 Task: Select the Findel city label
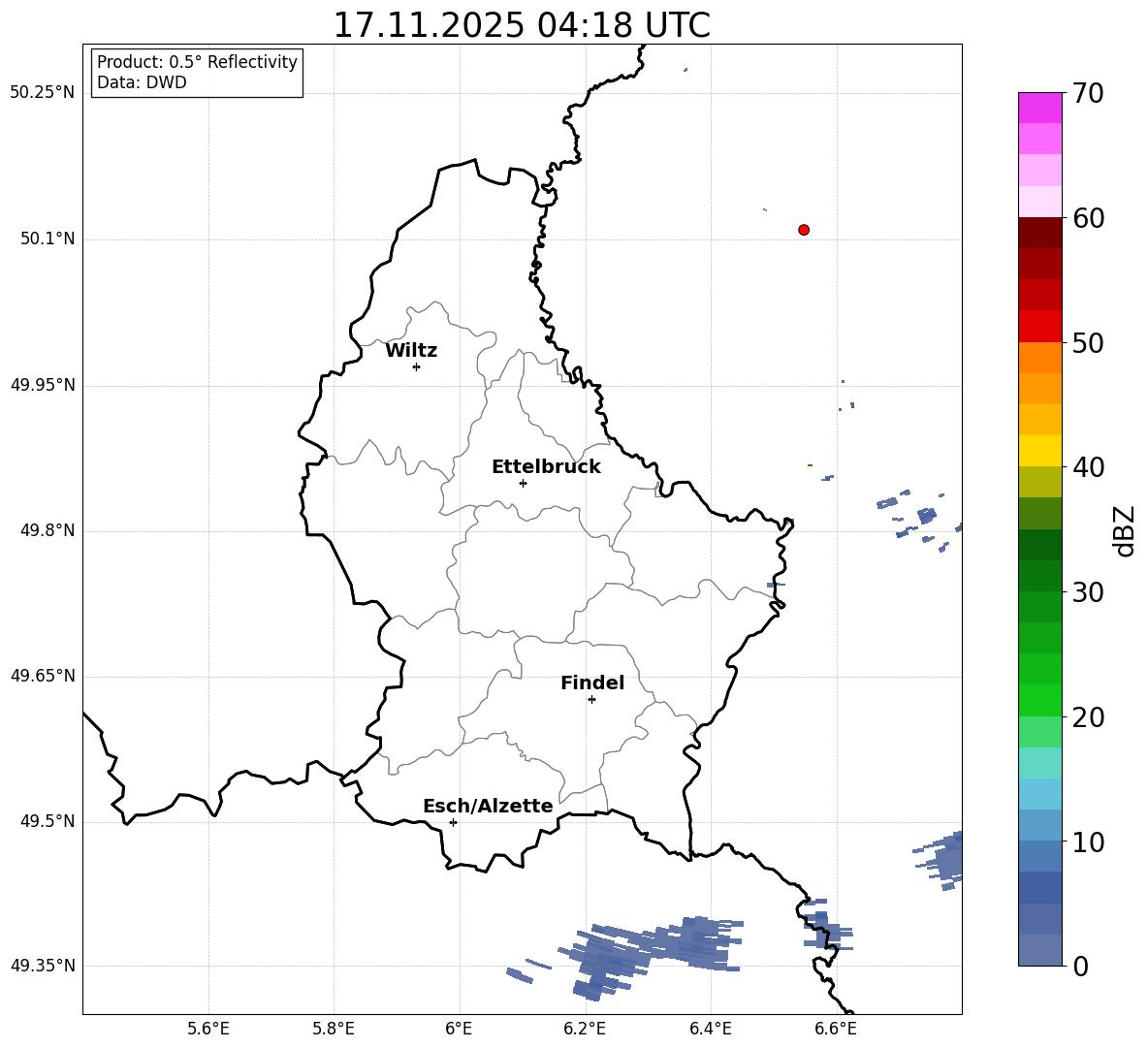click(592, 683)
